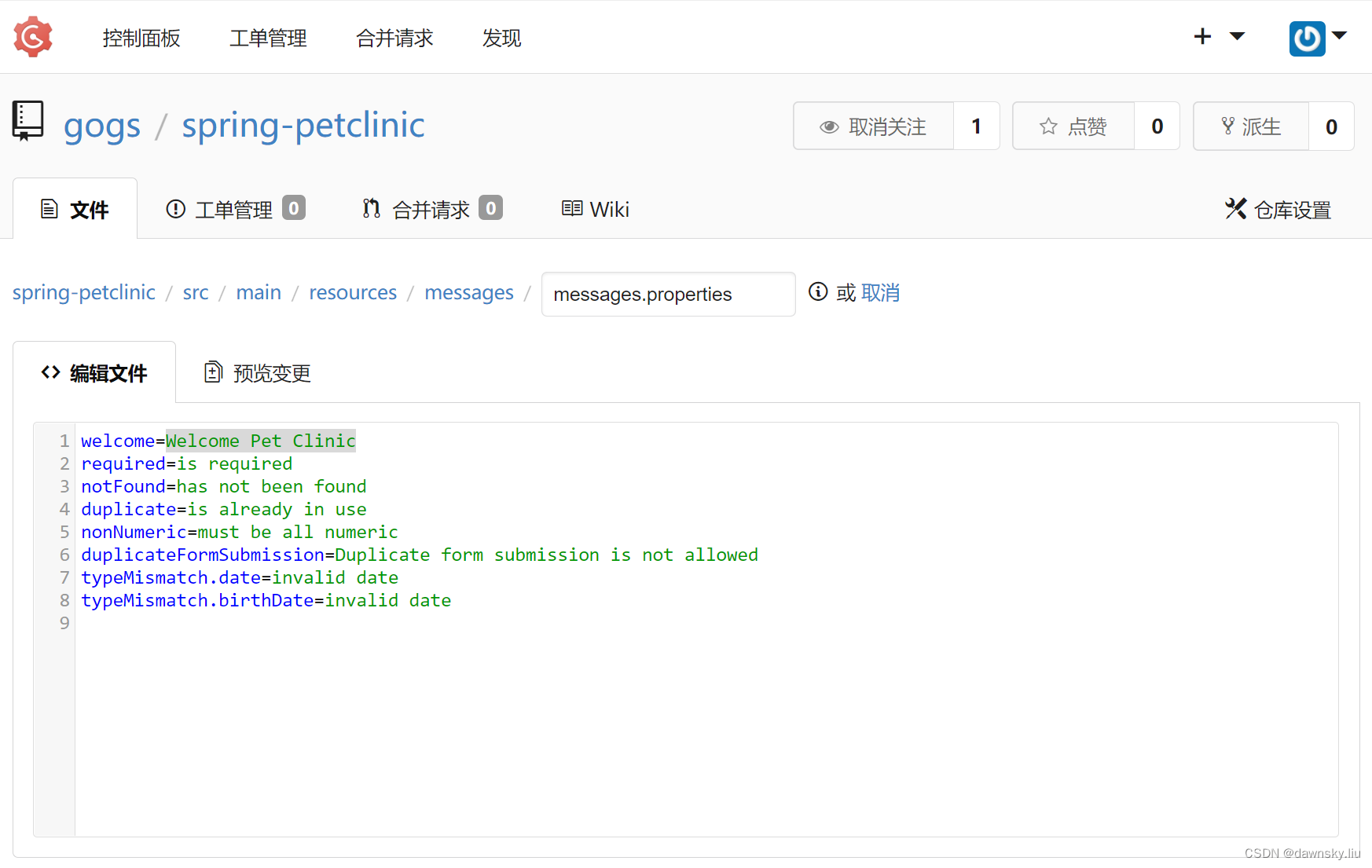Click the tools icon on 仓库设置

tap(1235, 208)
